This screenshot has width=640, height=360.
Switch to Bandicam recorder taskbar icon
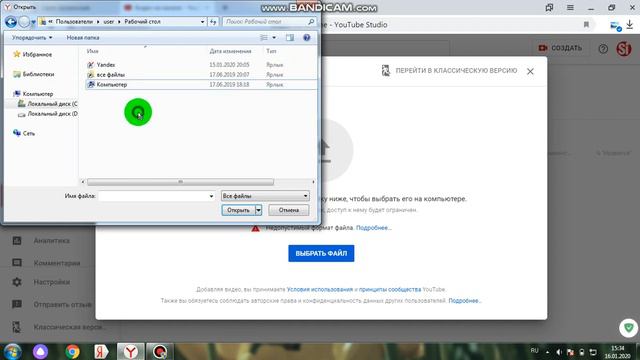[160, 352]
